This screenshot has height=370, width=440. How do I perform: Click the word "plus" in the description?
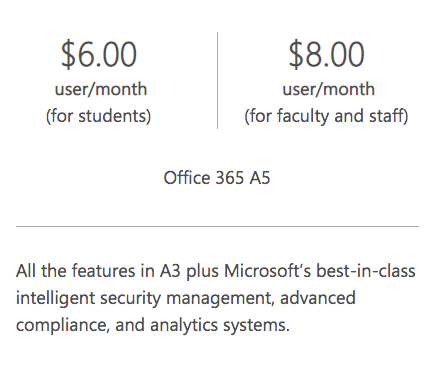pos(202,271)
